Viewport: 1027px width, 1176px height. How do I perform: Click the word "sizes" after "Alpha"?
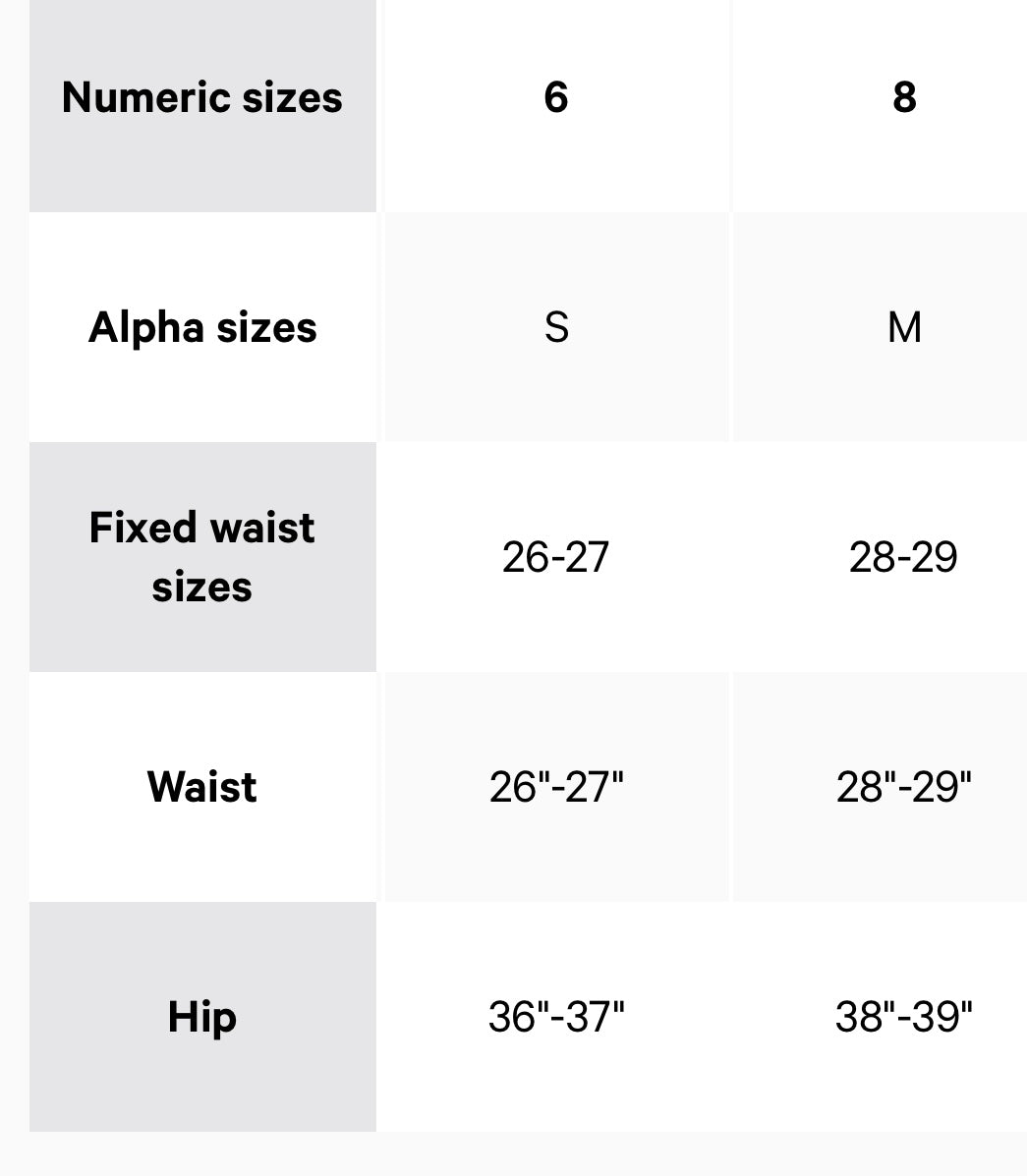266,327
